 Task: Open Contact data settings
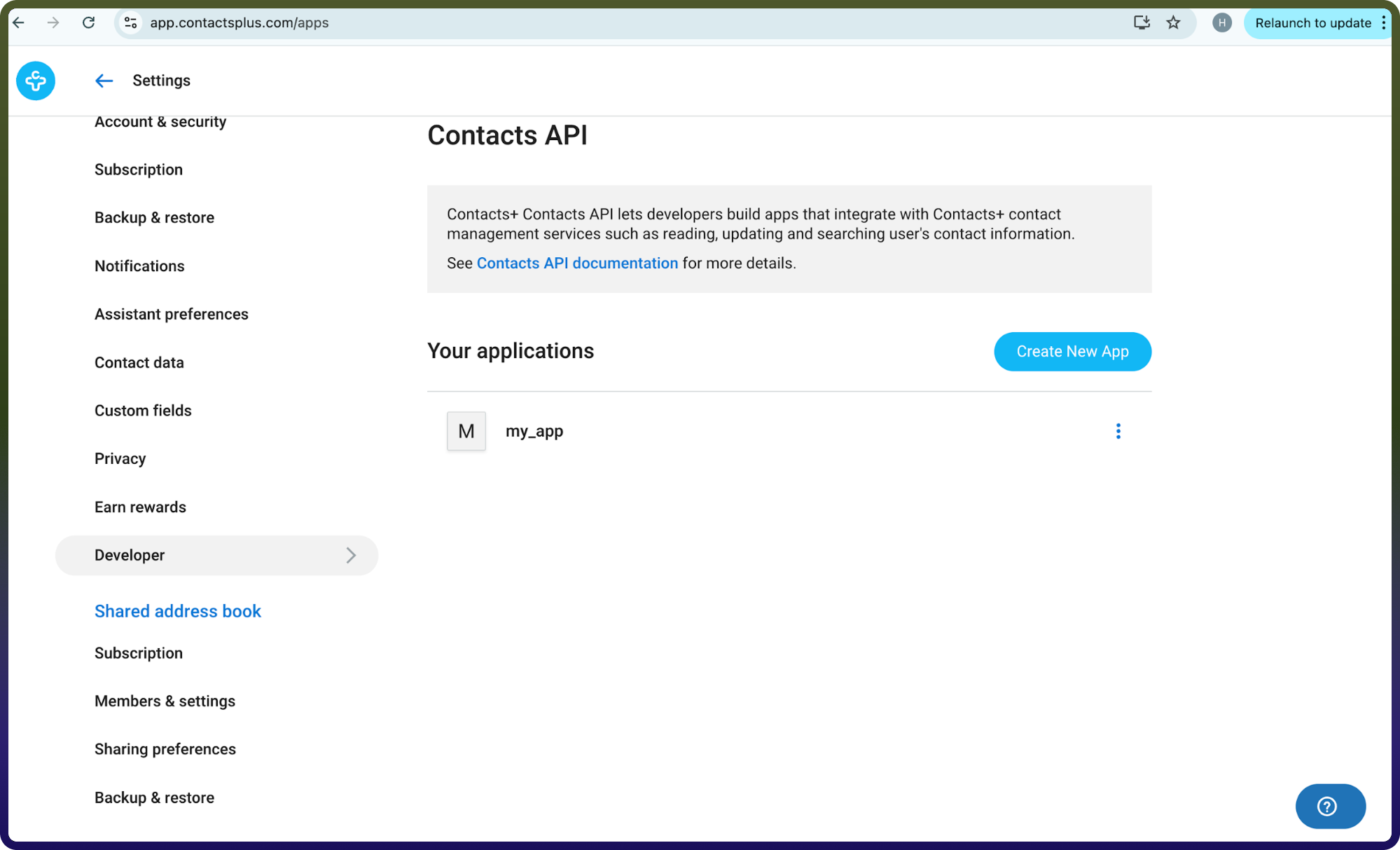click(139, 362)
